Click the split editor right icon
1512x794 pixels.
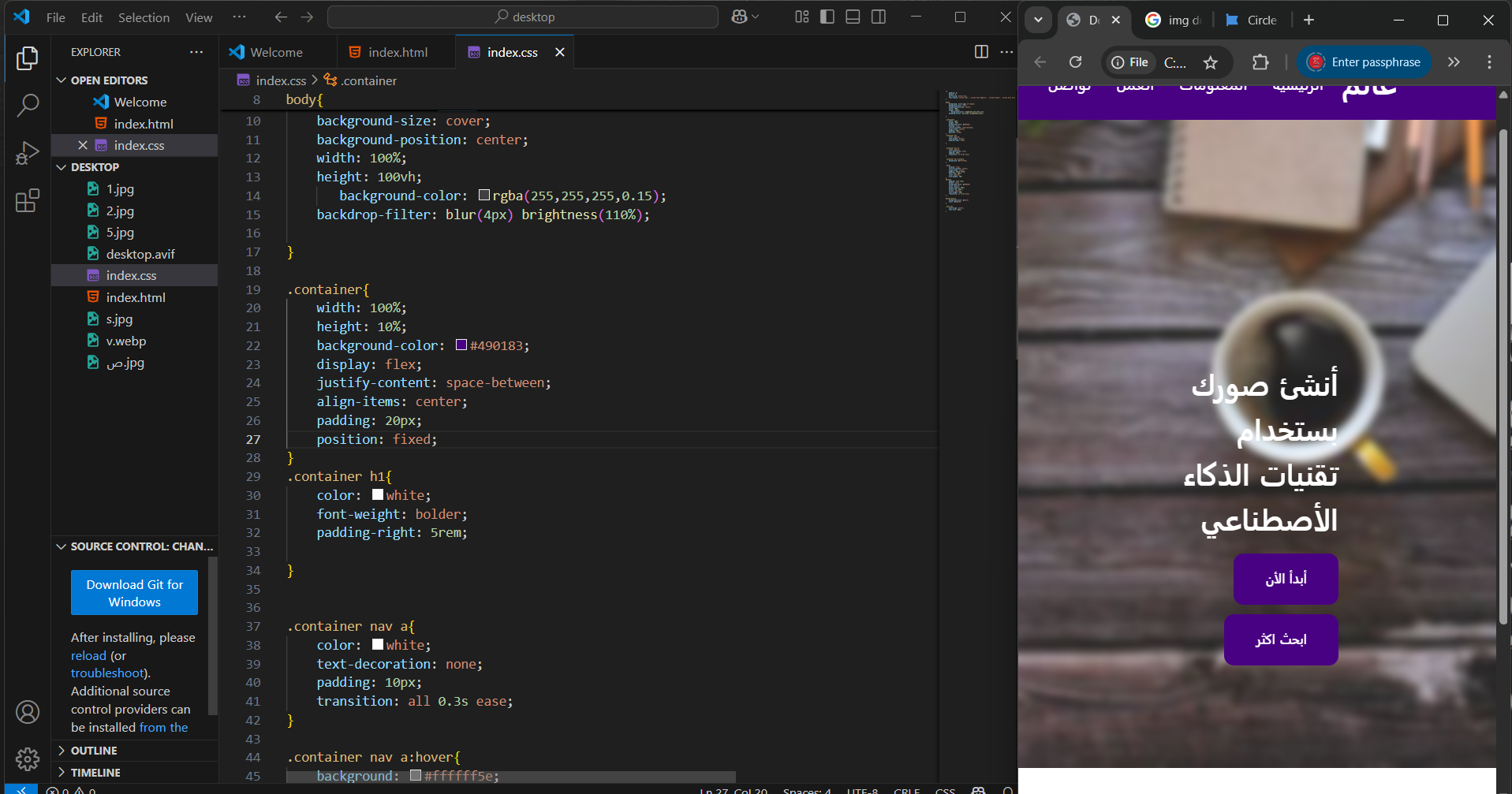[981, 52]
